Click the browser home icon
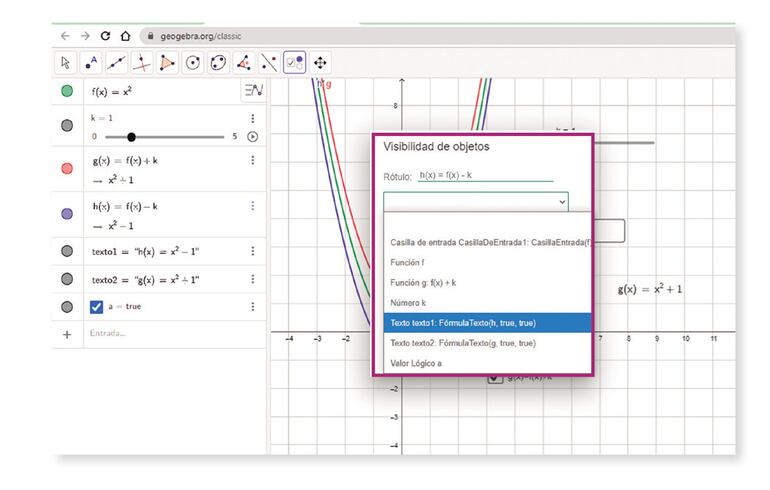Screen dimensions: 770x490 [x=126, y=36]
